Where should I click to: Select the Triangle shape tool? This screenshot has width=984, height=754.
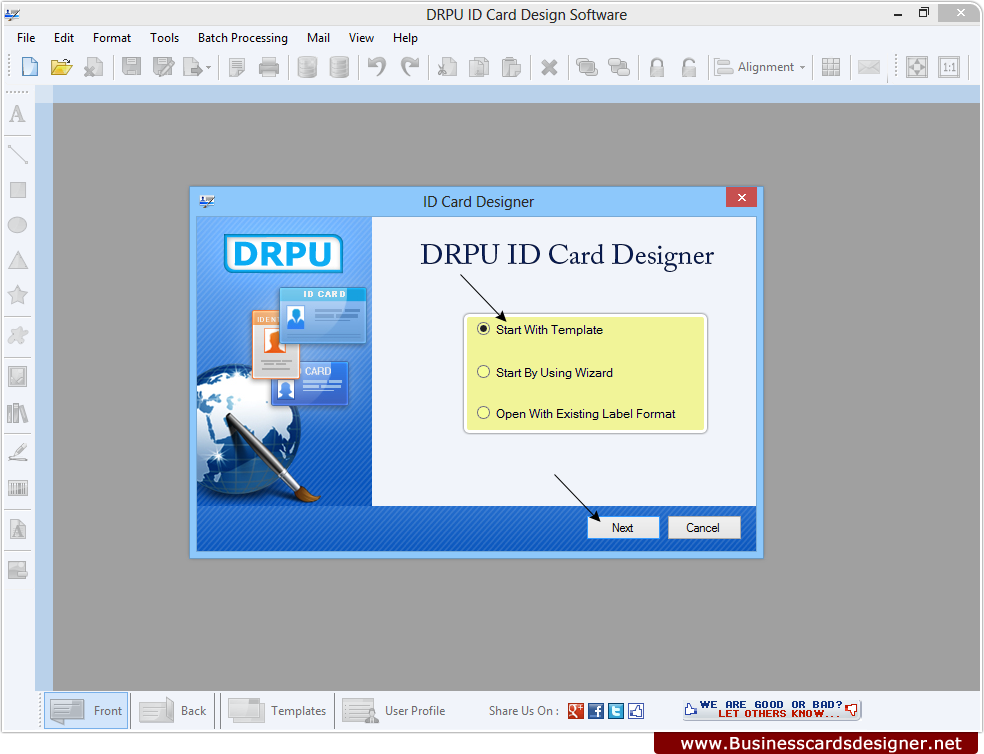pos(18,260)
